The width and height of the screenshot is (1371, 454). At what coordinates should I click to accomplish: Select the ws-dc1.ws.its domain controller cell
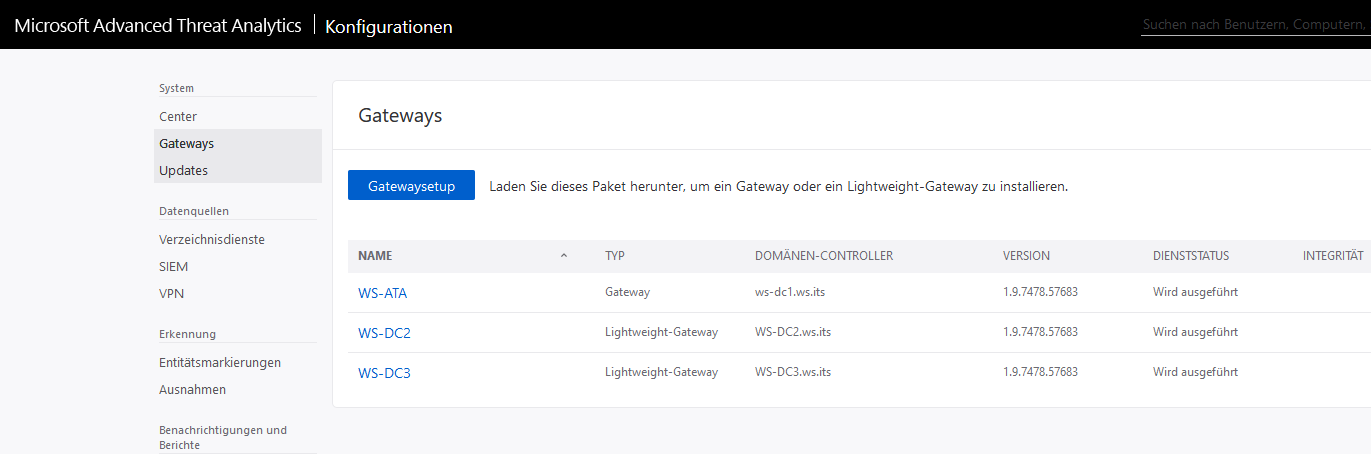(790, 292)
